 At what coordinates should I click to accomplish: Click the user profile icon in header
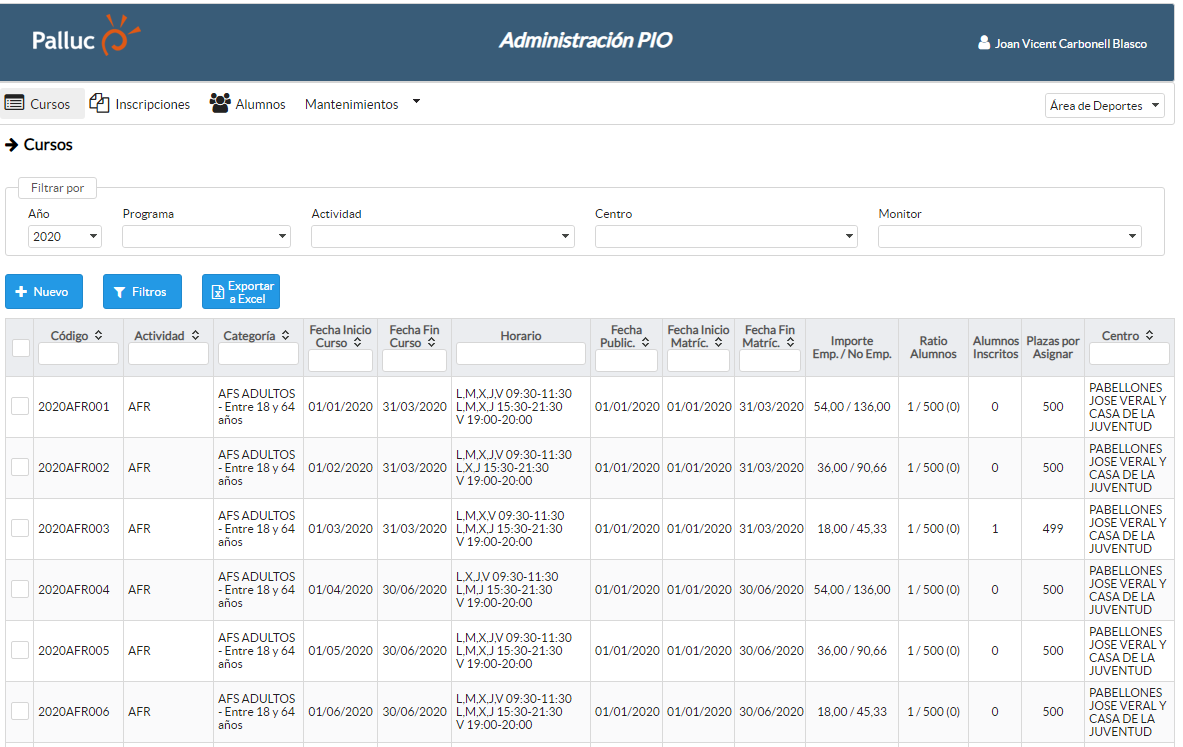(x=984, y=43)
